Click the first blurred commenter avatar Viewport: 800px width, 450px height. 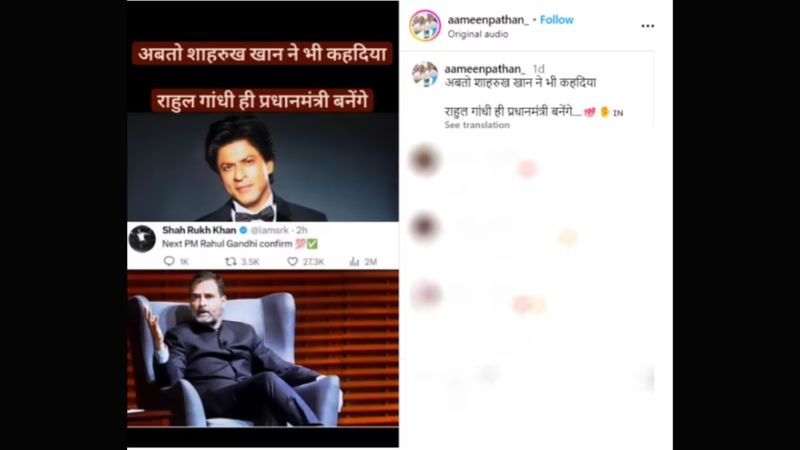[x=424, y=160]
